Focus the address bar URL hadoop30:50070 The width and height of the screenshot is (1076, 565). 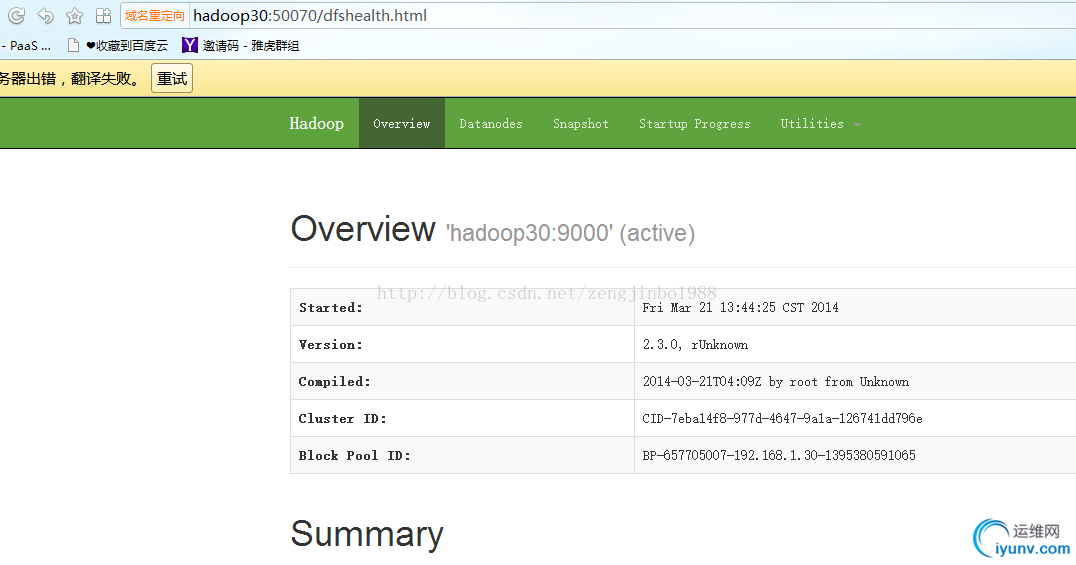tap(310, 15)
